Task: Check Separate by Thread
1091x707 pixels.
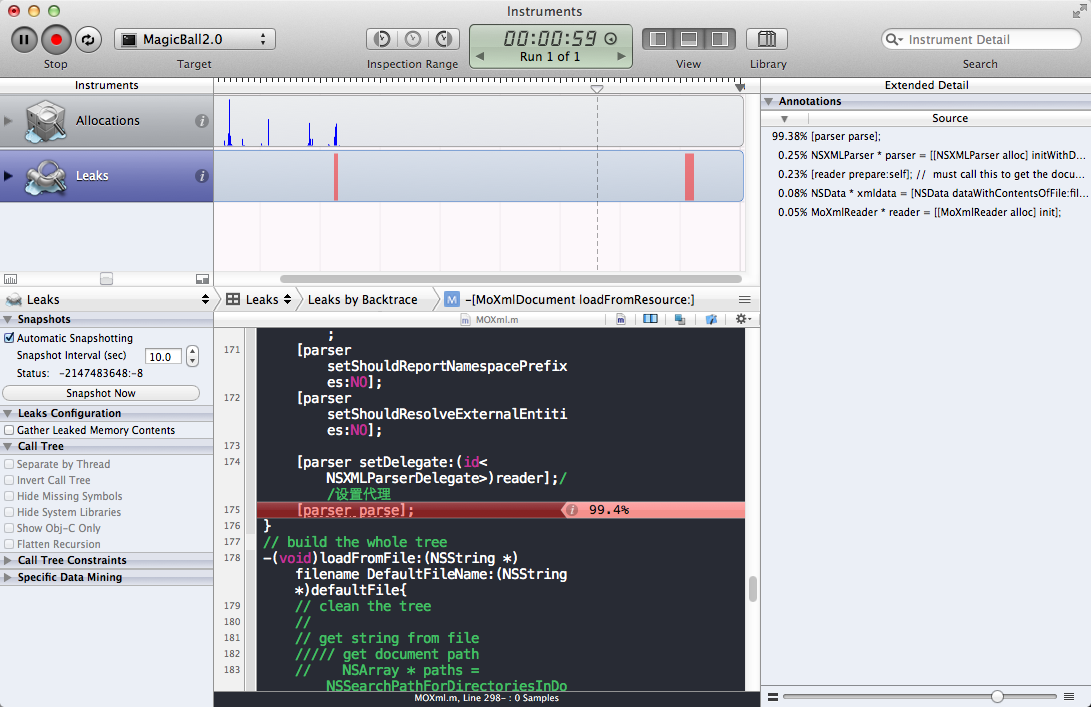Action: [x=9, y=463]
